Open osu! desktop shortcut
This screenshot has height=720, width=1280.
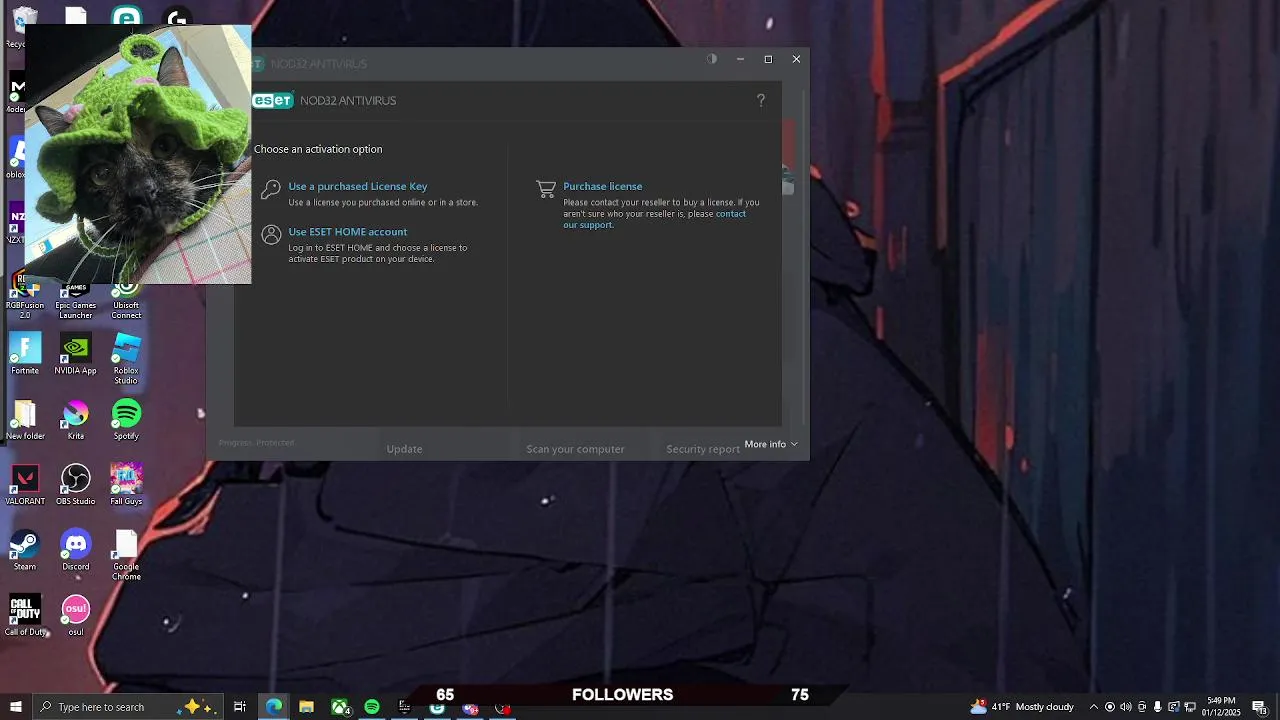tap(75, 615)
